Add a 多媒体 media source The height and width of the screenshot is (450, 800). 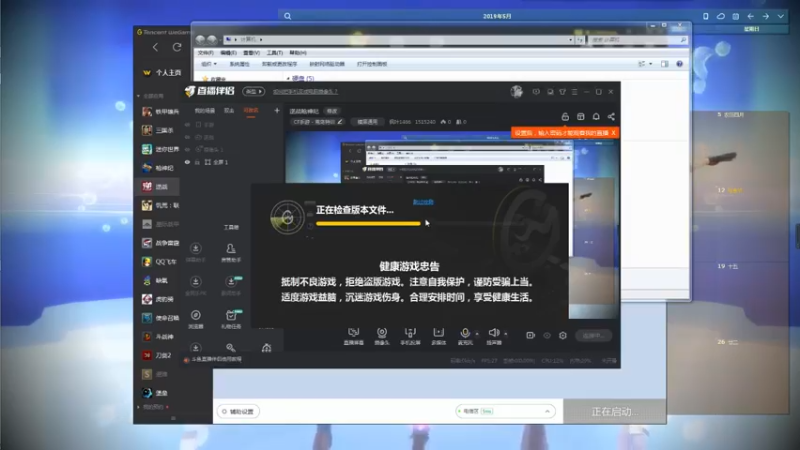point(438,336)
